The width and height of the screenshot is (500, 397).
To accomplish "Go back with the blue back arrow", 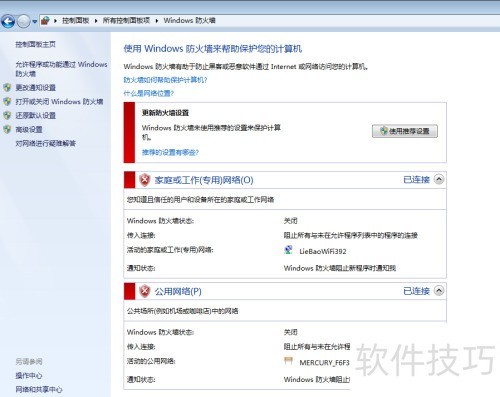I will [x=8, y=22].
